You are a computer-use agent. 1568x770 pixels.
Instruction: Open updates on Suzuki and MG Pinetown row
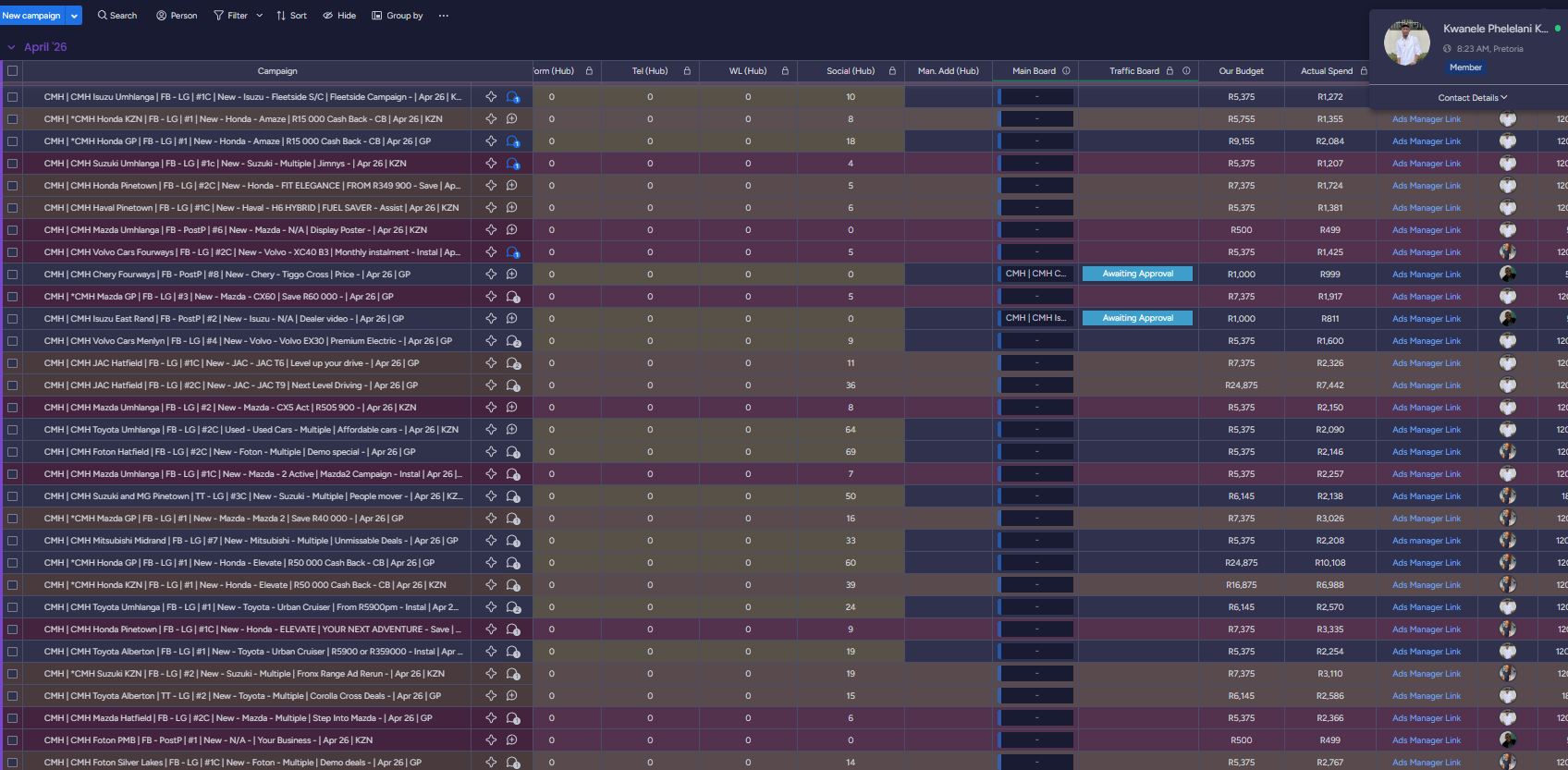point(512,496)
